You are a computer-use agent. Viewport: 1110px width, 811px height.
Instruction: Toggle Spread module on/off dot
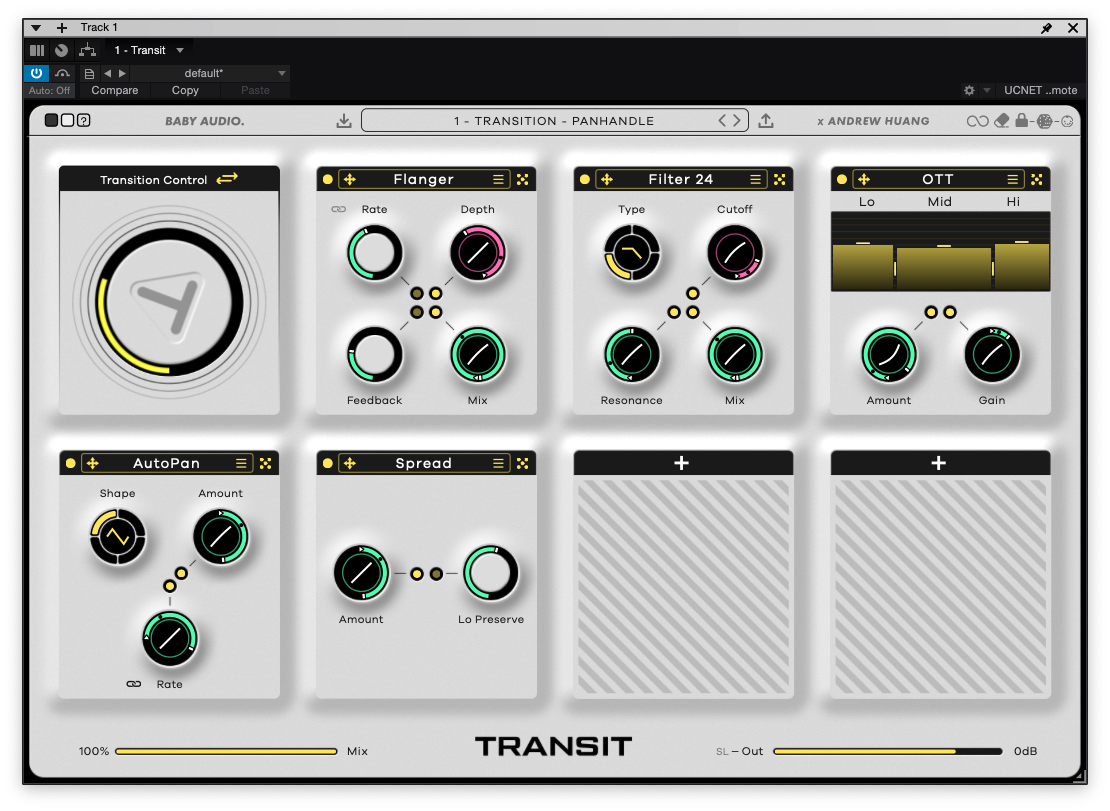(328, 464)
